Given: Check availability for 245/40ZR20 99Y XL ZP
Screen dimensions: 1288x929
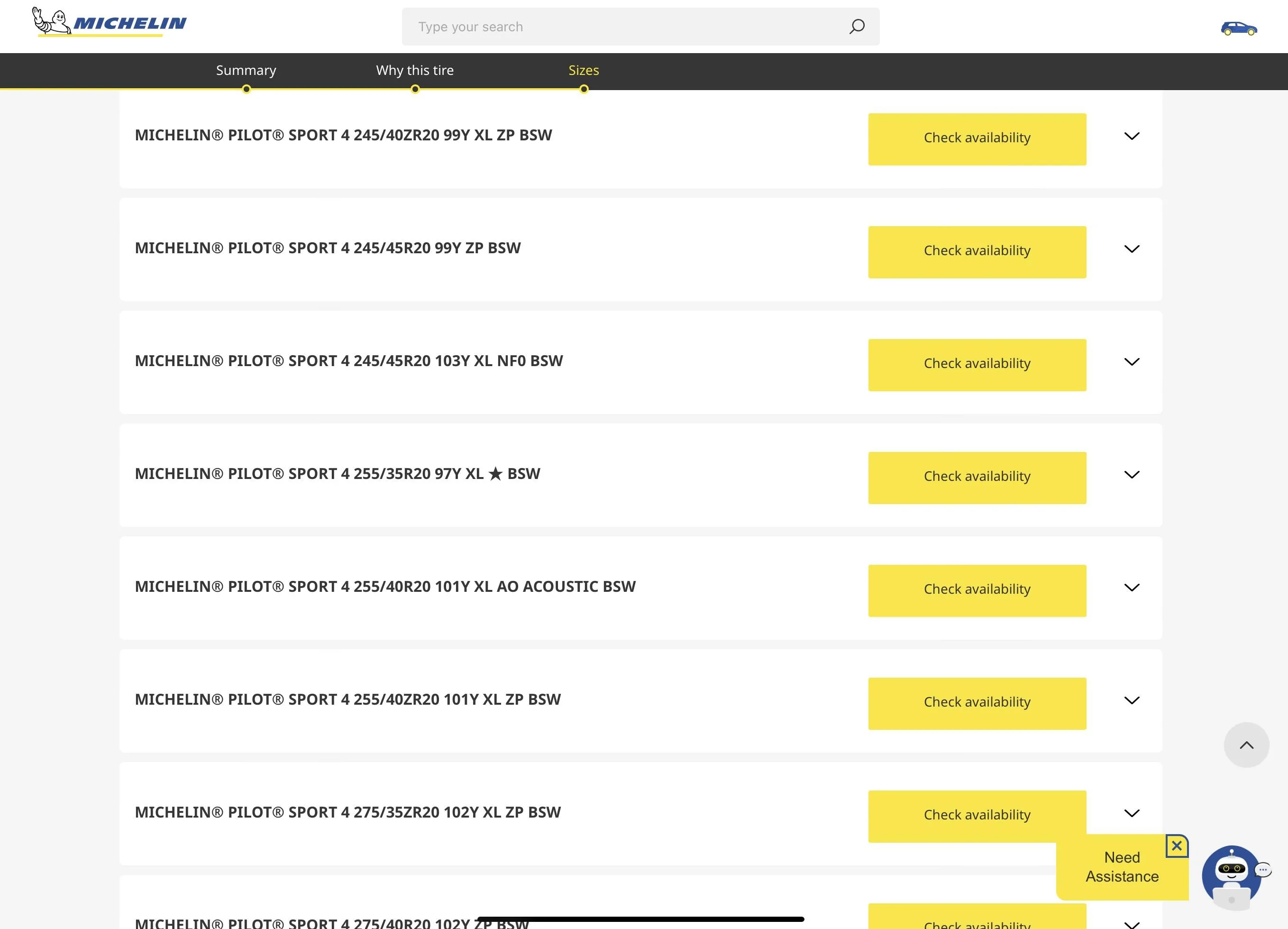Looking at the screenshot, I should click(x=977, y=139).
